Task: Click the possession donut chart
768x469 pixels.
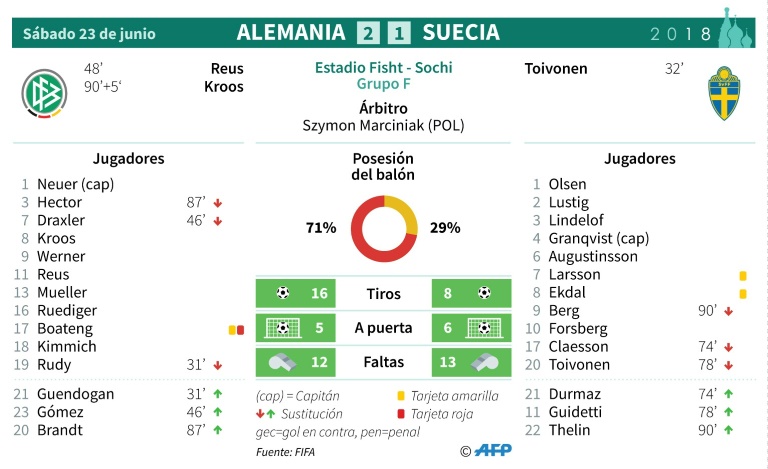Action: (384, 229)
